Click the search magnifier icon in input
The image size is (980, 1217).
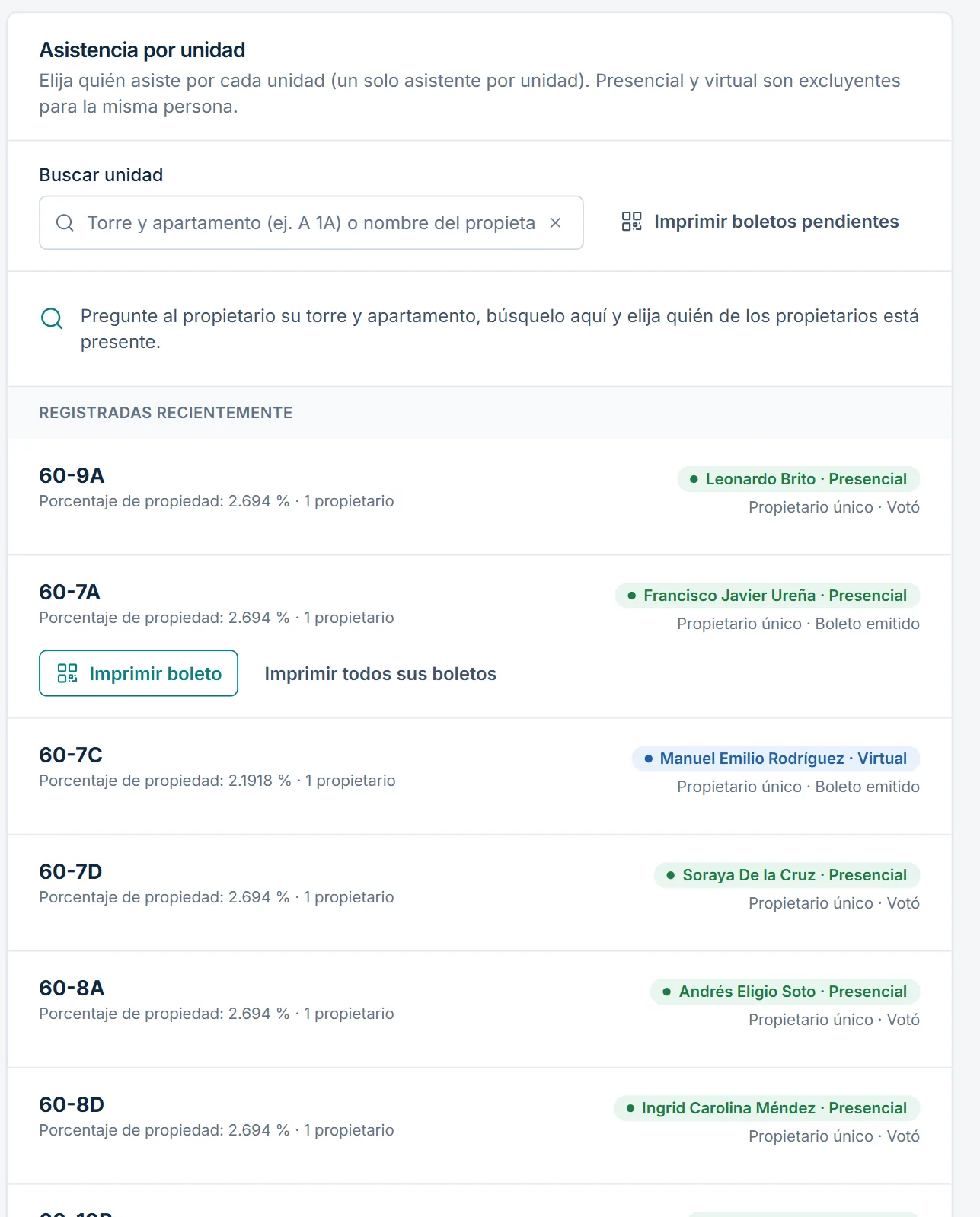point(65,223)
